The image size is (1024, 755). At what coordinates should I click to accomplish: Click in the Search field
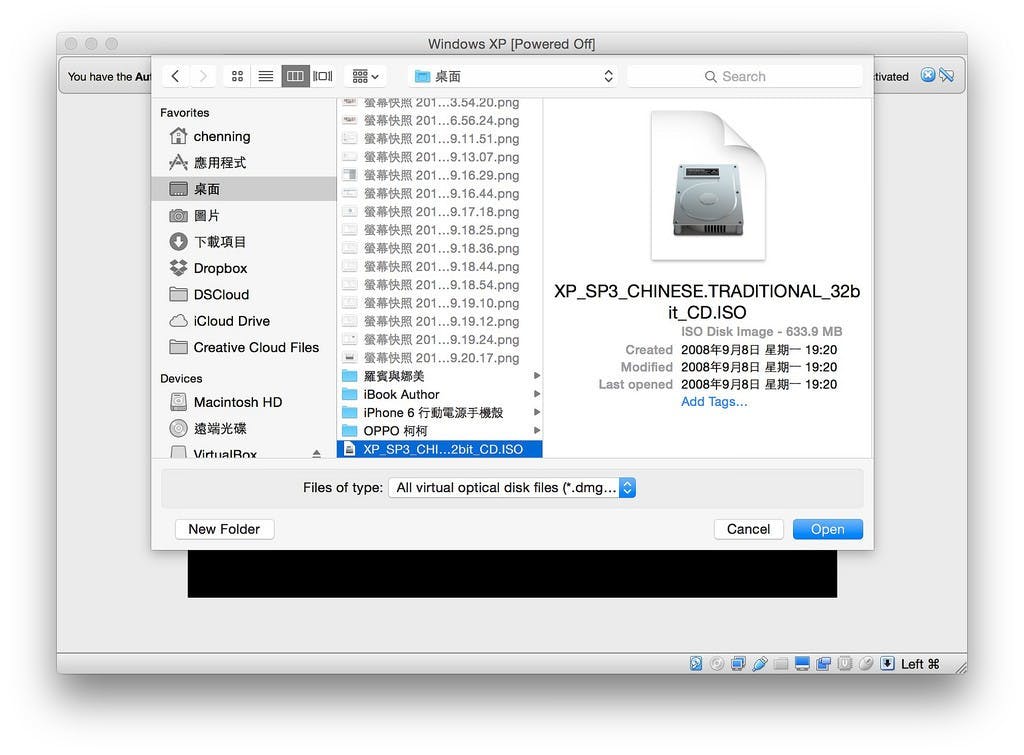744,76
